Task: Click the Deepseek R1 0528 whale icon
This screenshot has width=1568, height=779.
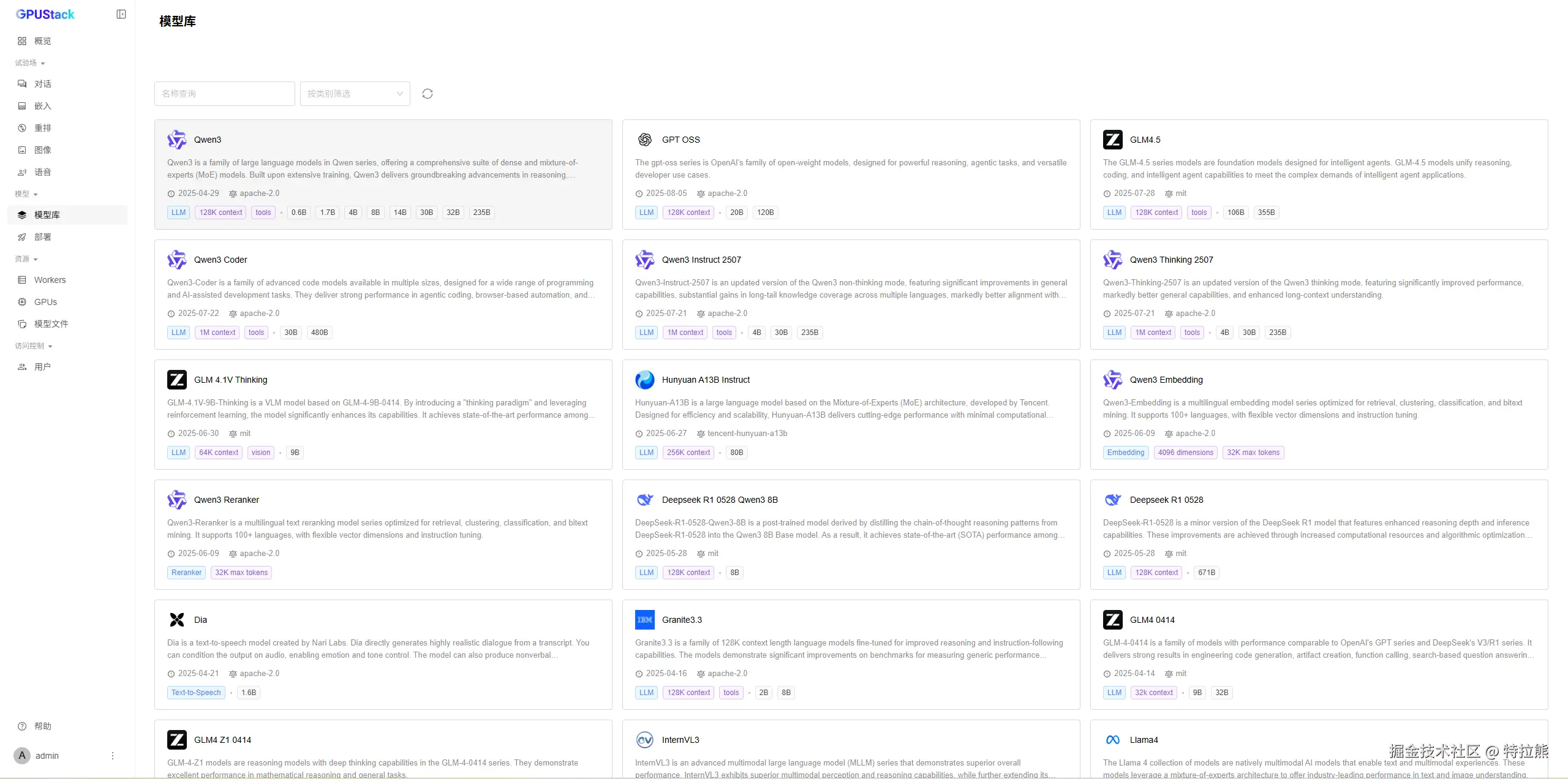Action: pos(1112,500)
